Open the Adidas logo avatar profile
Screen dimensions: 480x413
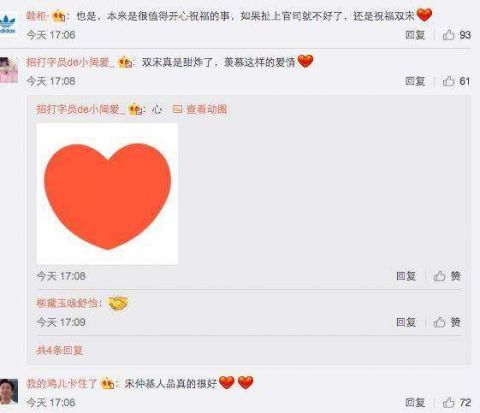tap(8, 24)
